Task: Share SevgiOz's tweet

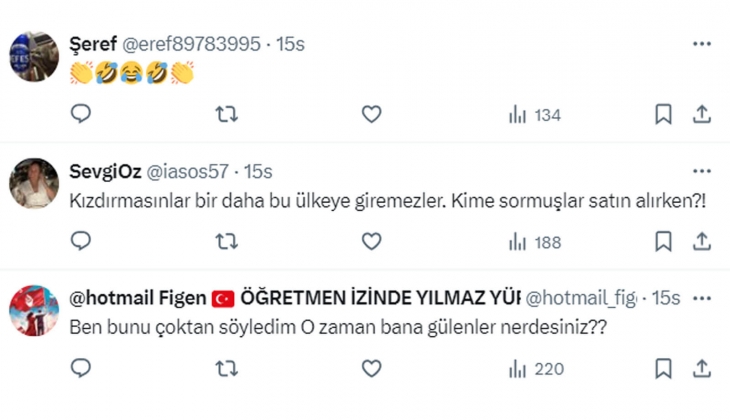Action: 702,241
